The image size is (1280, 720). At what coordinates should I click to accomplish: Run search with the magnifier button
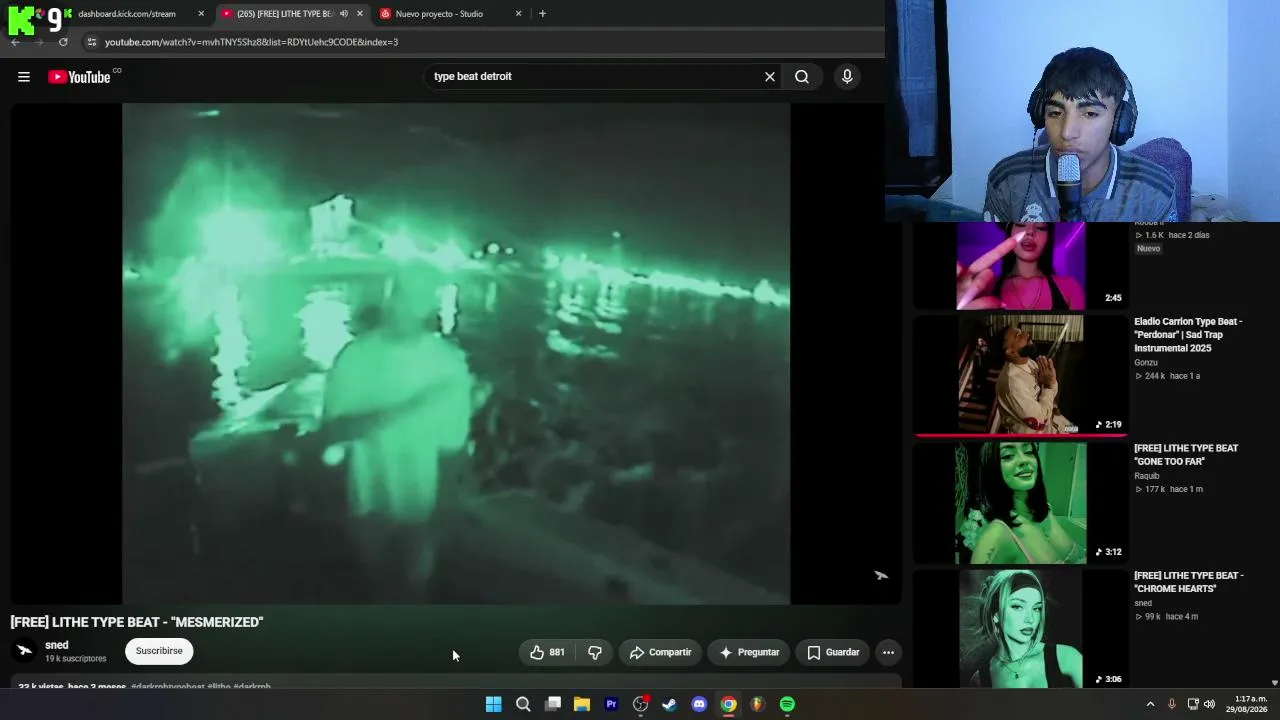tap(802, 77)
